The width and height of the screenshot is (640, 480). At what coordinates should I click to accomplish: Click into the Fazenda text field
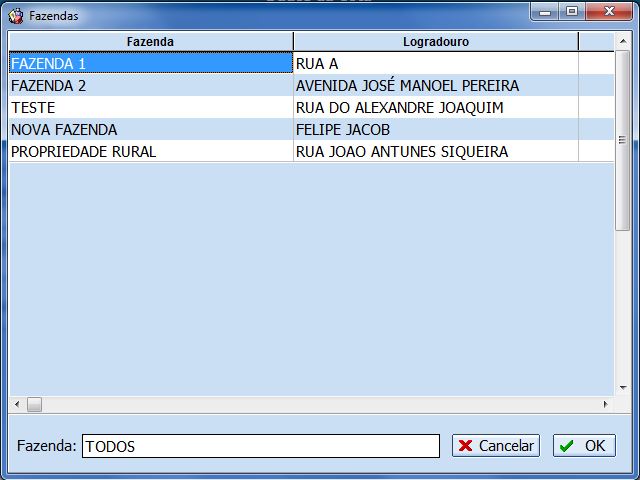point(260,446)
